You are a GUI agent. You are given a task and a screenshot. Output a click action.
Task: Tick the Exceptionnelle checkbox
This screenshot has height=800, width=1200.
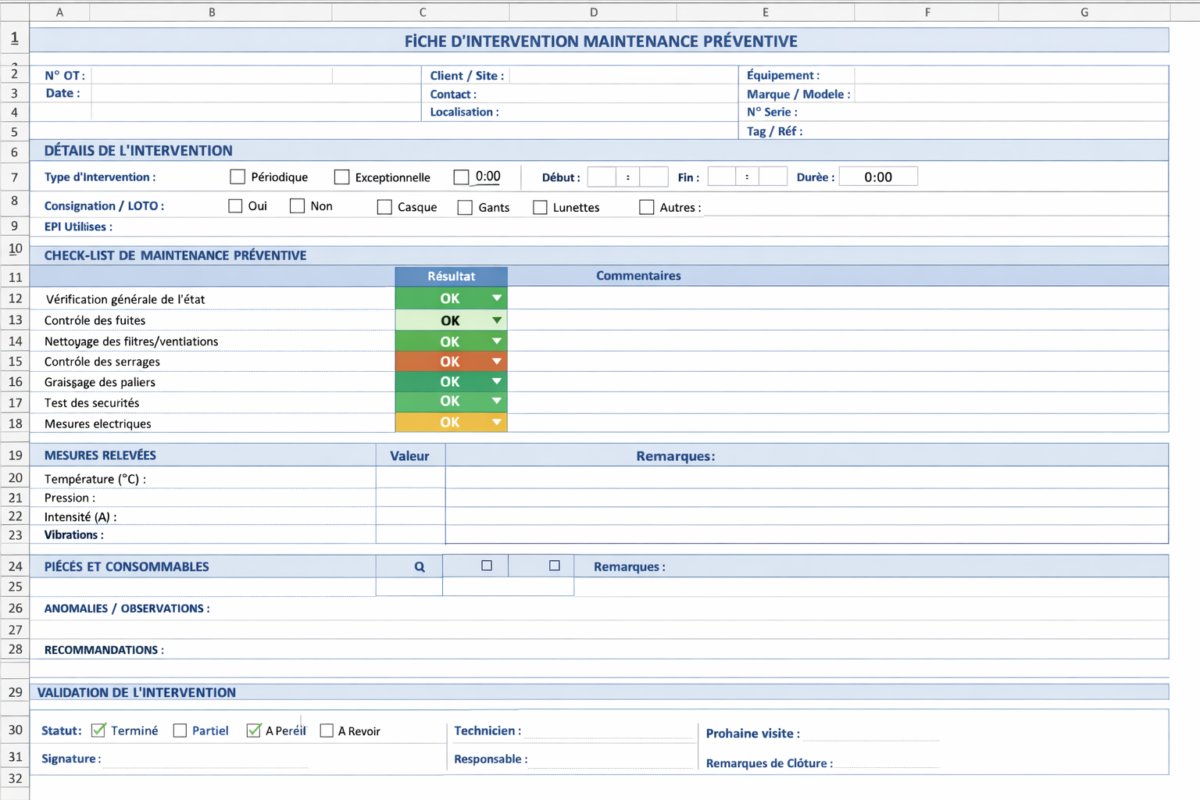342,177
